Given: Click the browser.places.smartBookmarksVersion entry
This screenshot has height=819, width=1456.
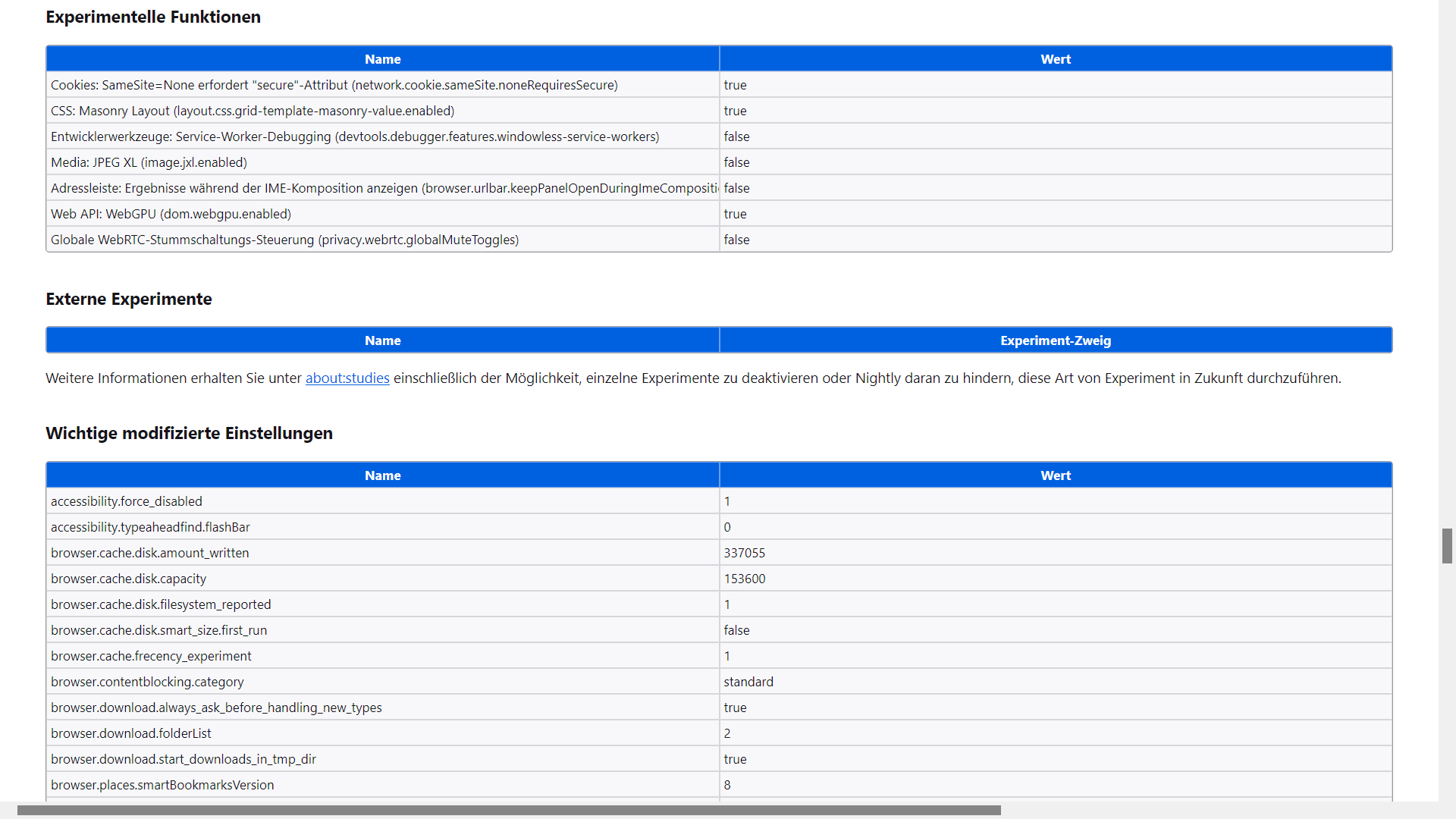Looking at the screenshot, I should pyautogui.click(x=162, y=785).
